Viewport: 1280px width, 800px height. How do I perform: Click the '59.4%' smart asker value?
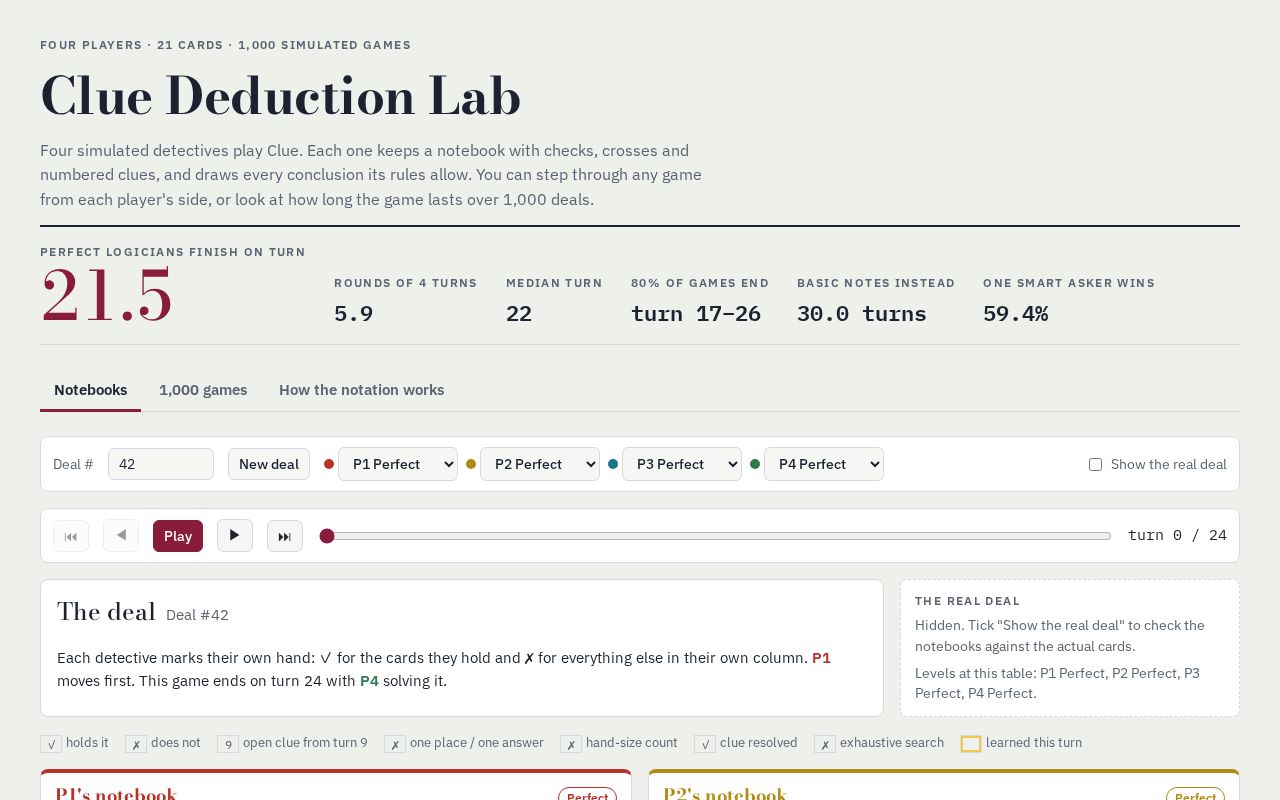pos(1016,314)
